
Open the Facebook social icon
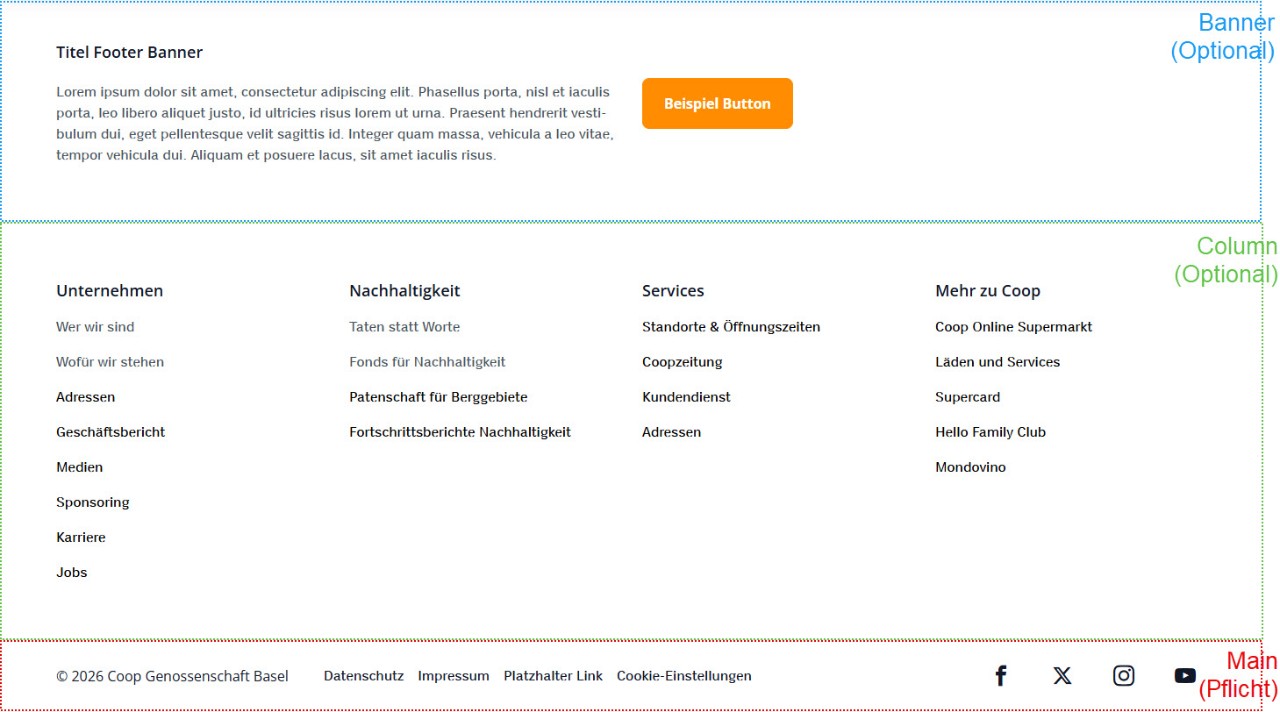[x=1000, y=676]
